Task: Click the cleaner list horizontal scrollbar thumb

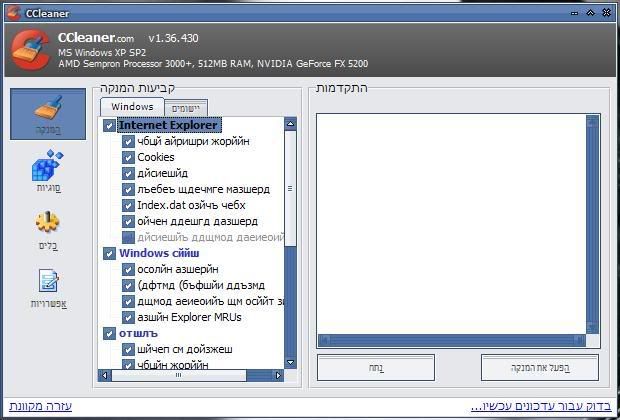Action: click(179, 375)
